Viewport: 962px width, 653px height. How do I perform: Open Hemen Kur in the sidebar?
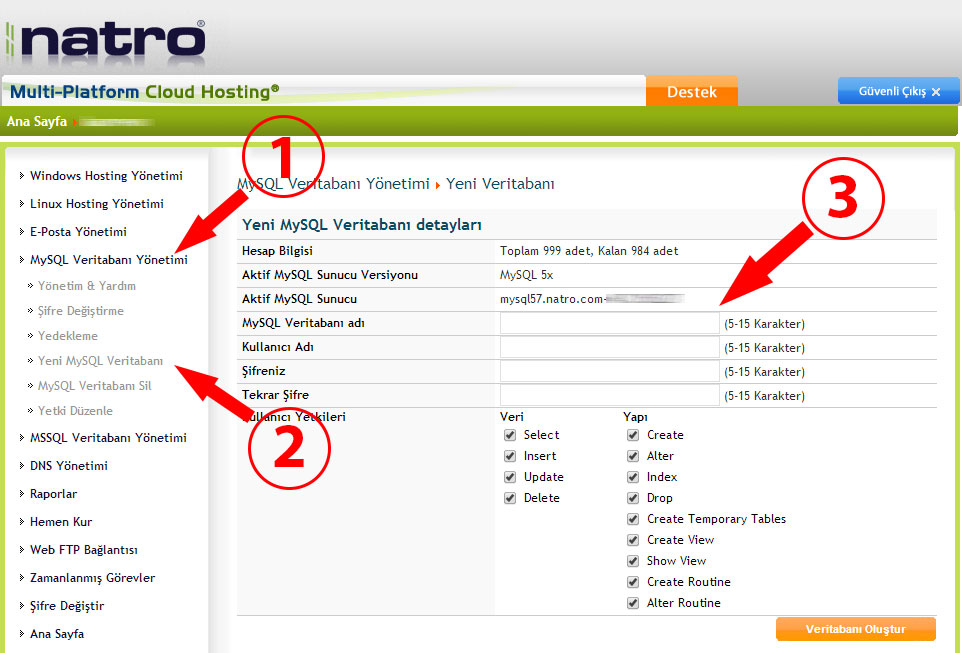tap(61, 522)
